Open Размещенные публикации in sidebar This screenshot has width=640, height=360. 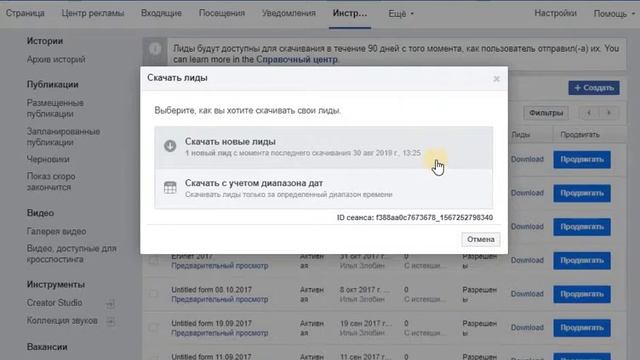(55, 108)
